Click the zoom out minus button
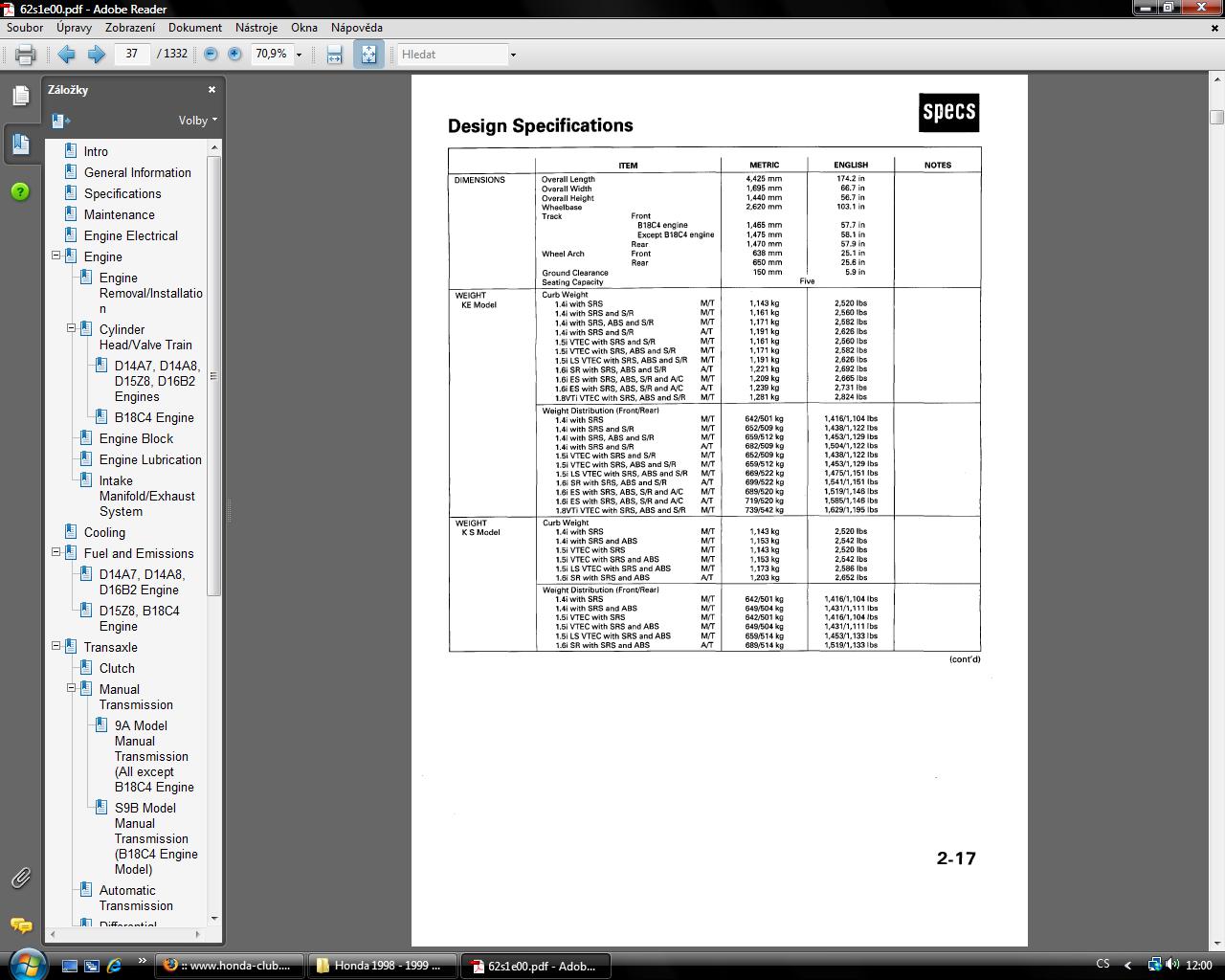The width and height of the screenshot is (1225, 980). pos(211,55)
